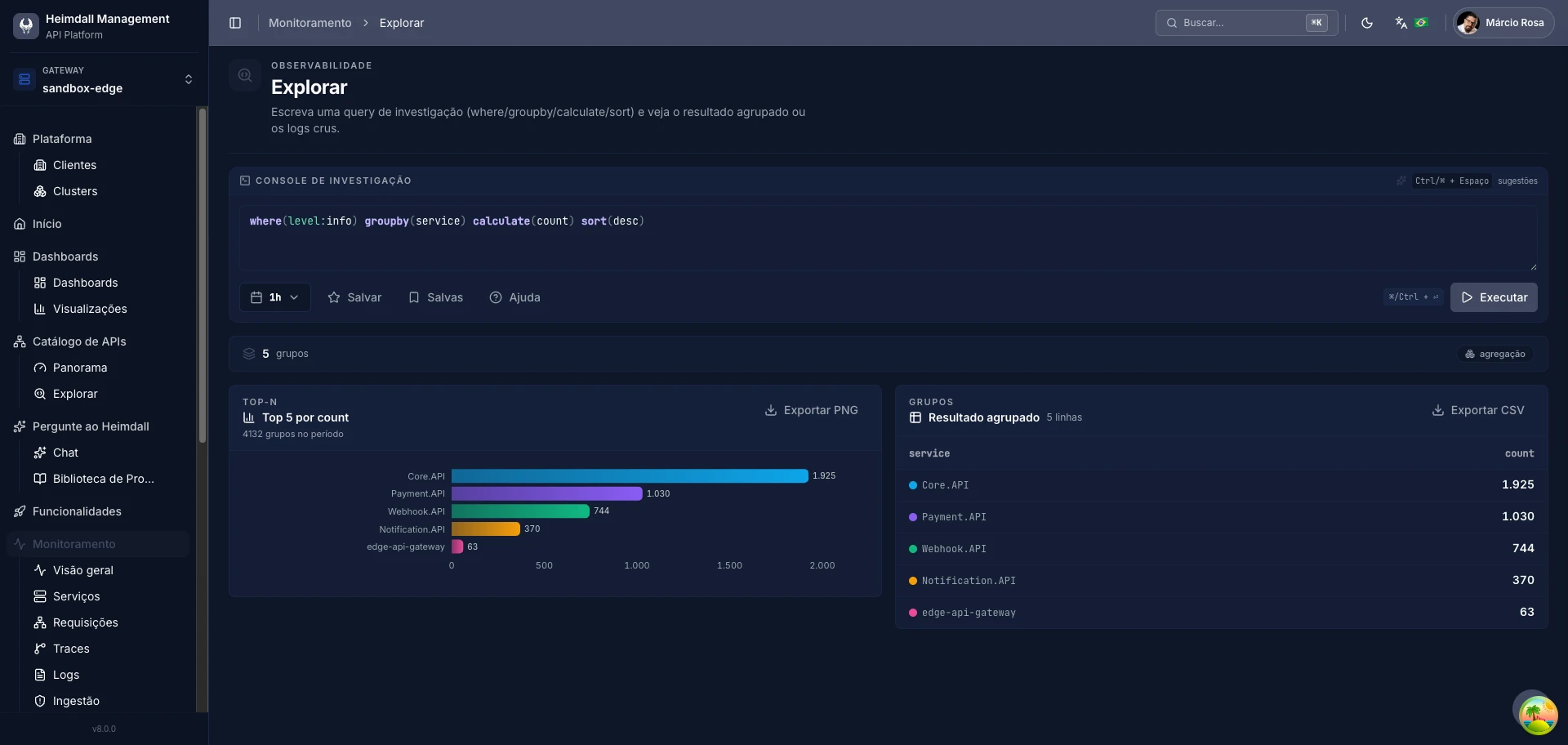Viewport: 1568px width, 745px height.
Task: Click Notification.API orange bar
Action: 486,529
